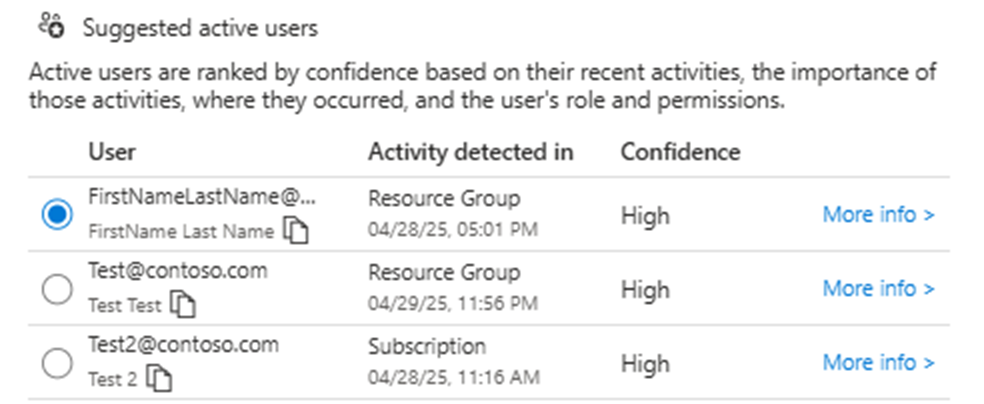The width and height of the screenshot is (984, 404).
Task: Click the 04/29/25, 11:56 PM timestamp
Action: click(x=453, y=304)
